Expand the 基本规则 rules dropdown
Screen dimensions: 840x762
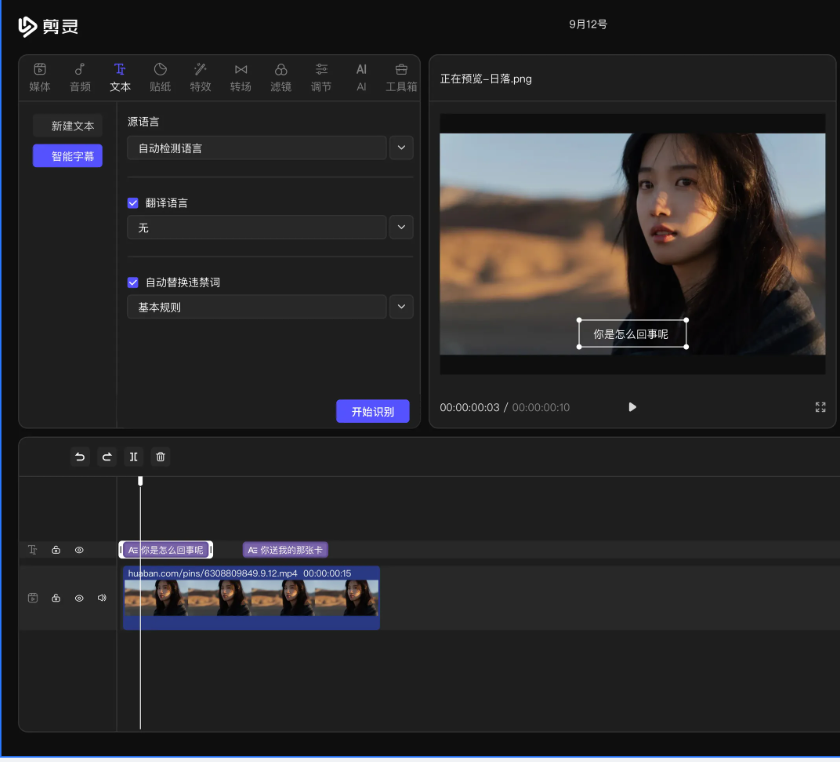click(401, 307)
